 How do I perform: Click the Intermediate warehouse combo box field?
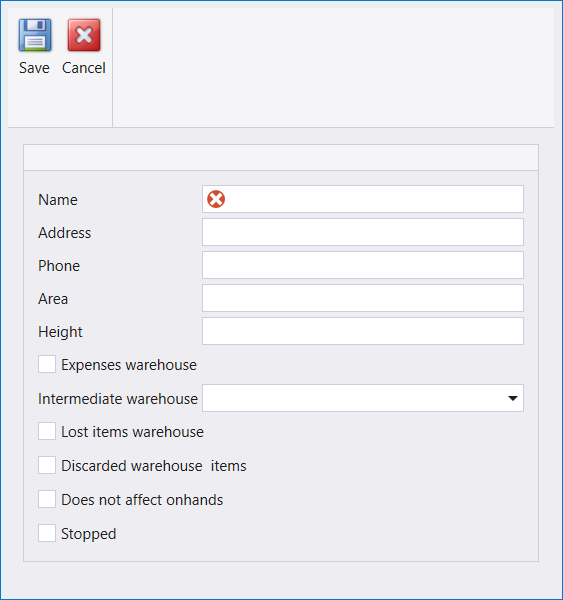tap(363, 398)
